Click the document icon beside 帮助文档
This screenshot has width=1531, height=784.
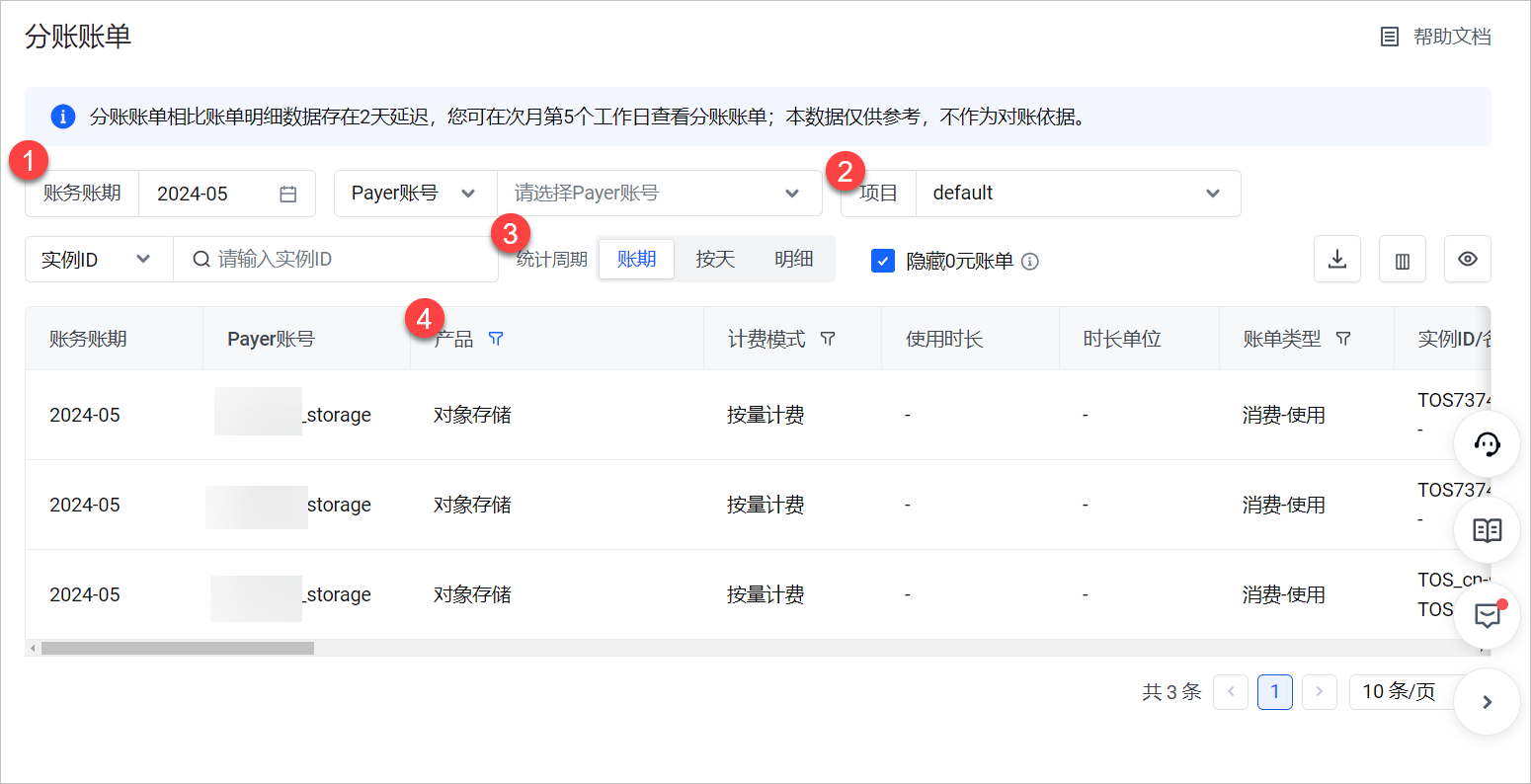(1390, 38)
